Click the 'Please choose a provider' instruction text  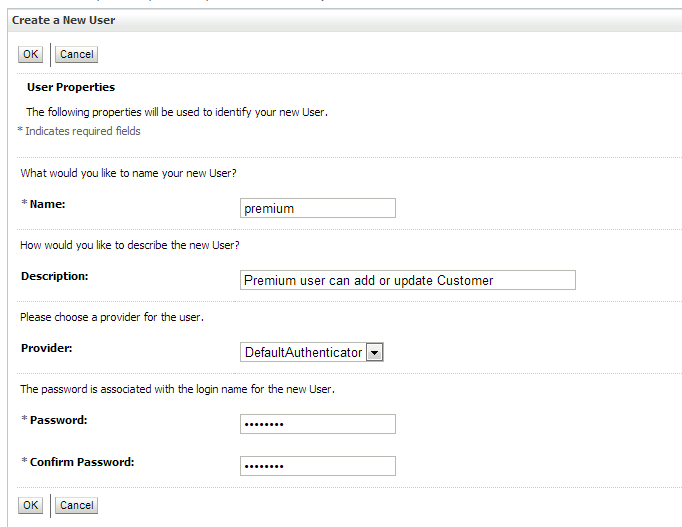pyautogui.click(x=112, y=317)
